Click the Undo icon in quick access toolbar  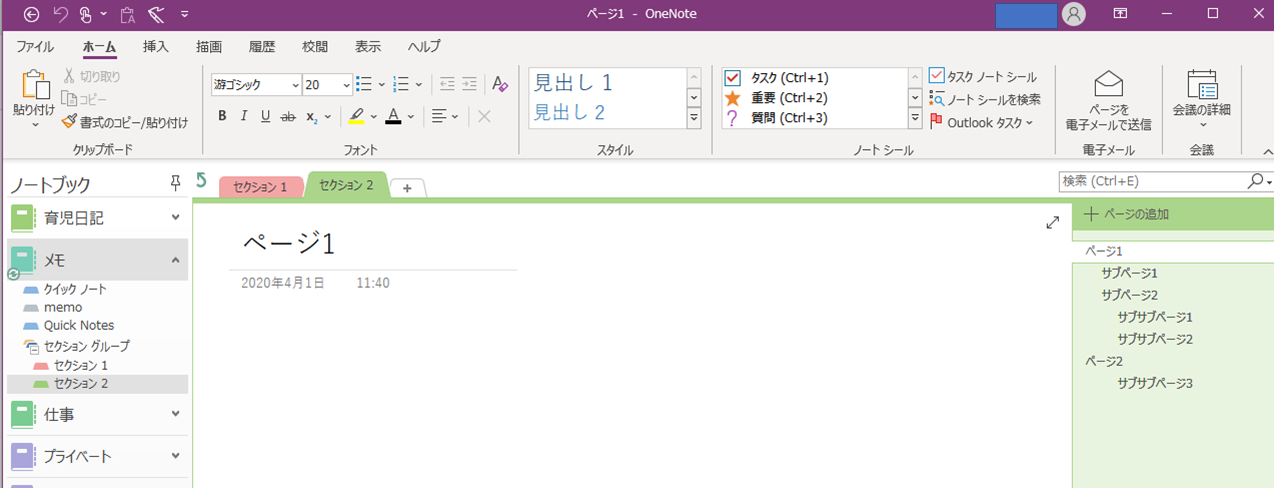(x=61, y=14)
